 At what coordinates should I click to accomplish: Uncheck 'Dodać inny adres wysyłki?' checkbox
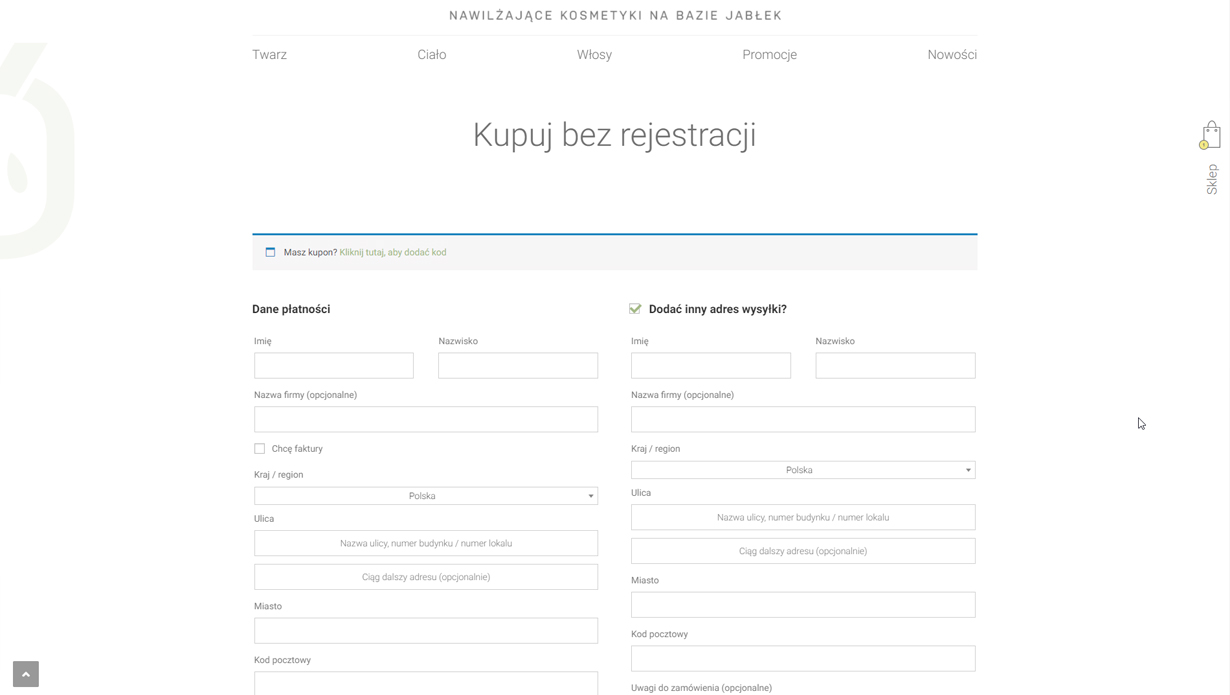coord(635,309)
